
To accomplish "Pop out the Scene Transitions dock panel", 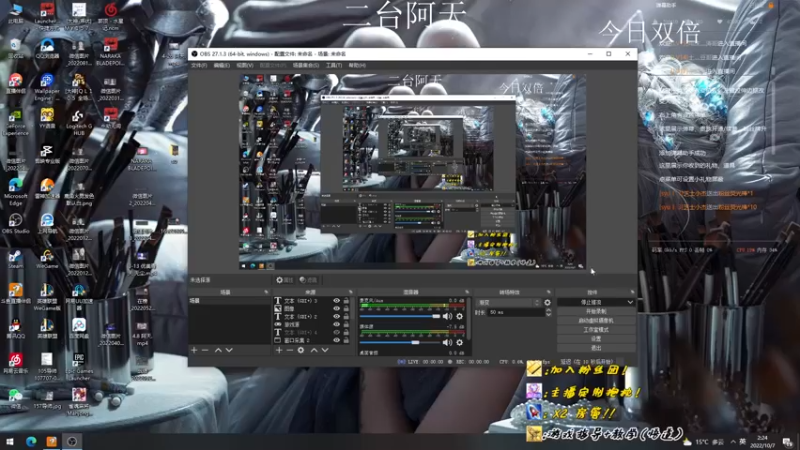I will tap(549, 292).
